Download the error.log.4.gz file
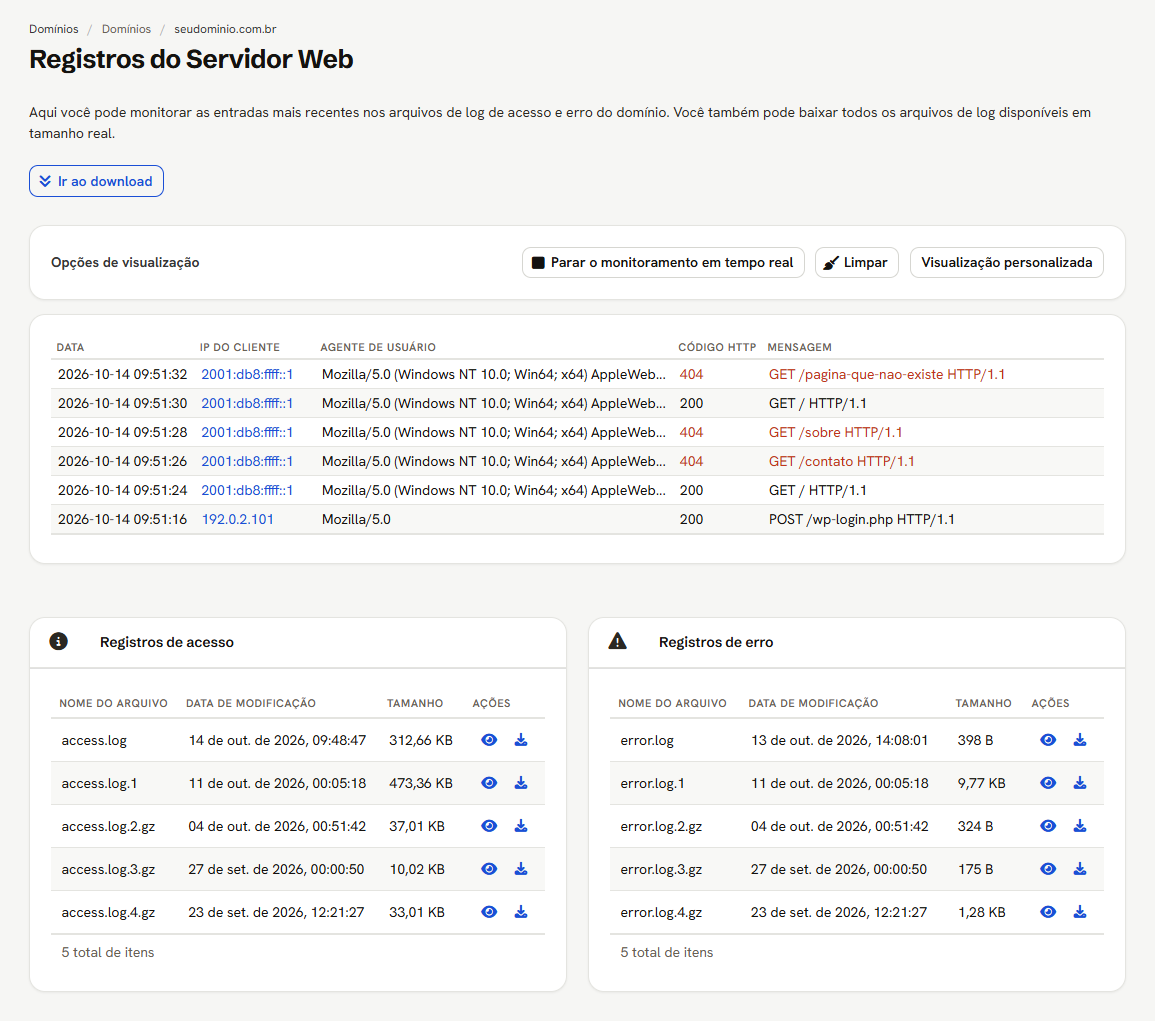 1080,912
